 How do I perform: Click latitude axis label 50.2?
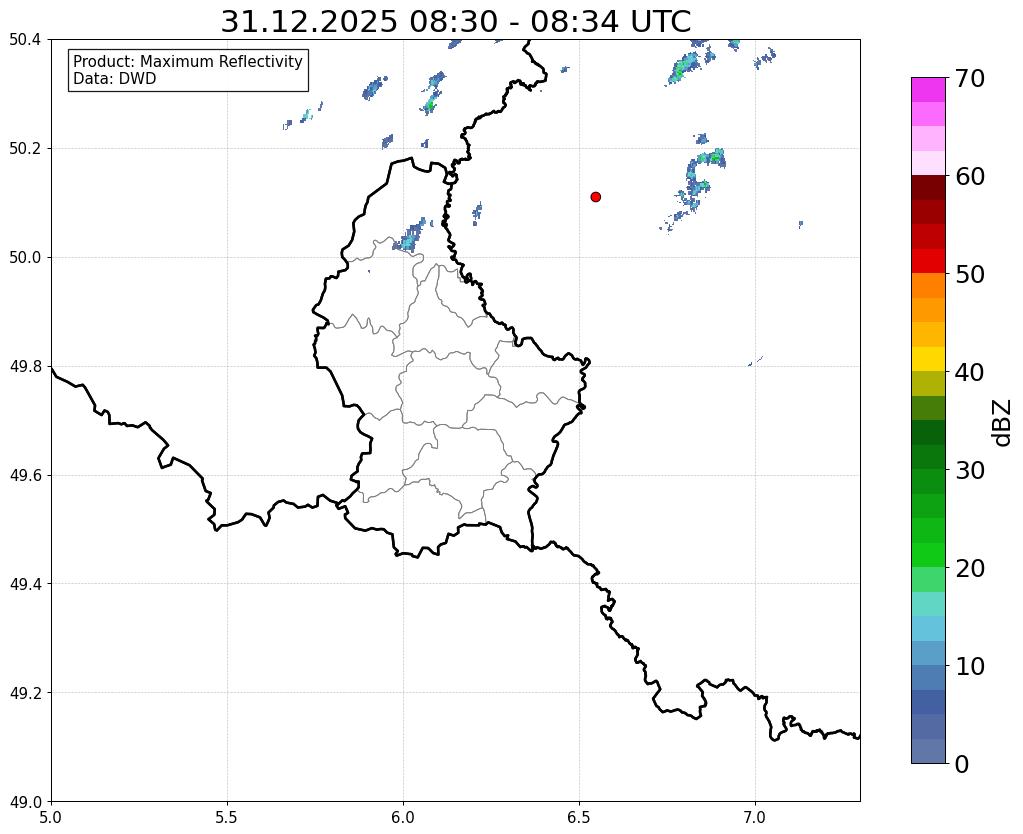tap(25, 149)
